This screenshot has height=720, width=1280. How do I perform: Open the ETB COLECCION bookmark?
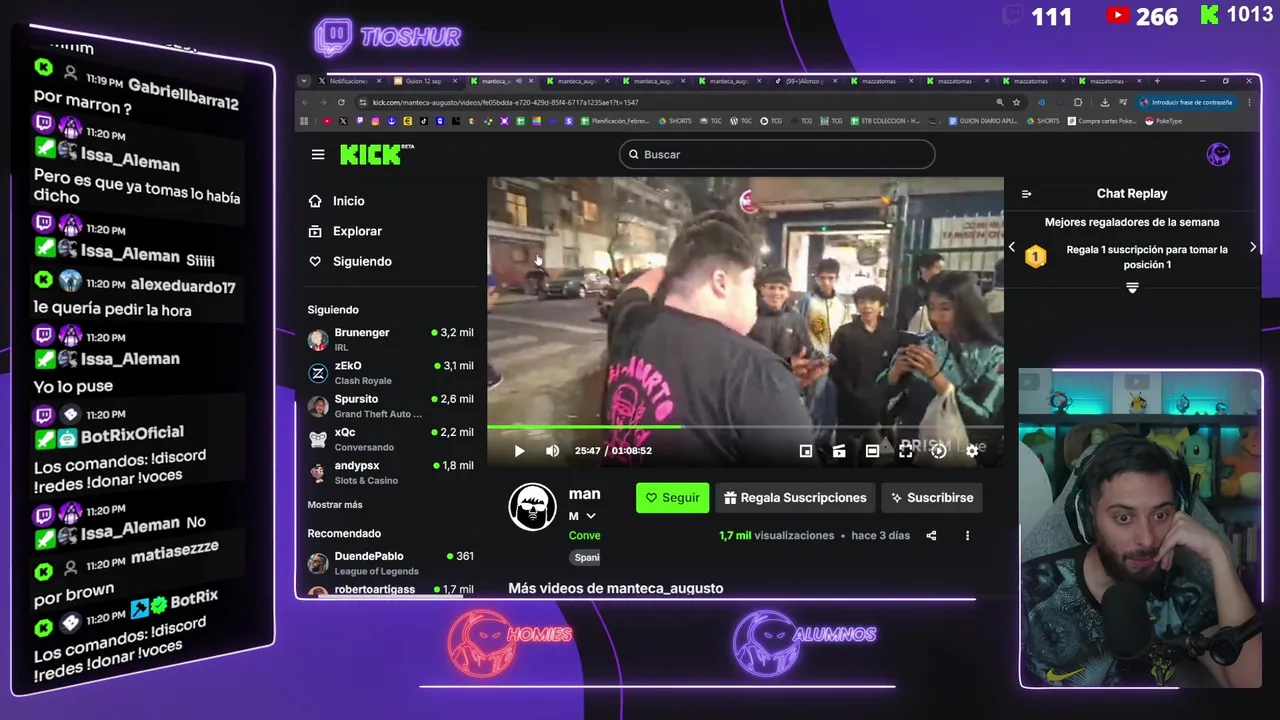coord(885,121)
